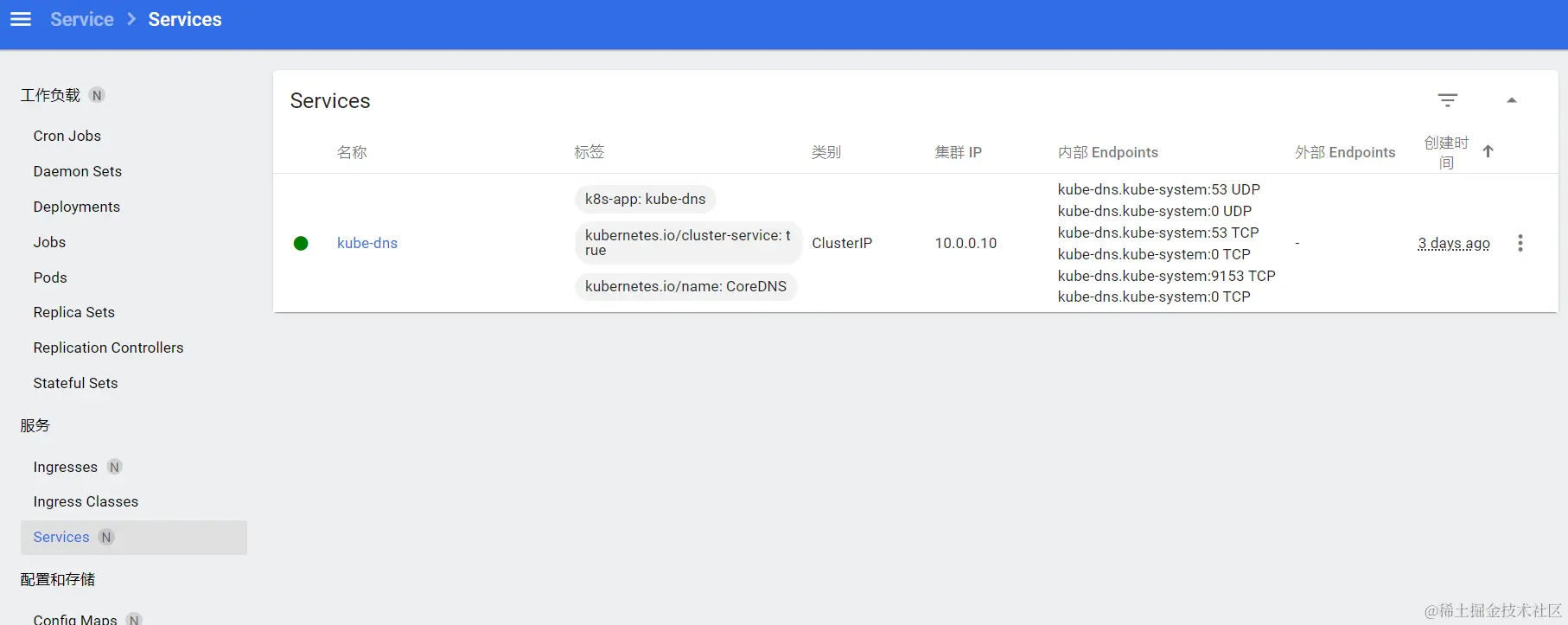Open Pods in sidebar
This screenshot has height=625, width=1568.
tap(50, 277)
